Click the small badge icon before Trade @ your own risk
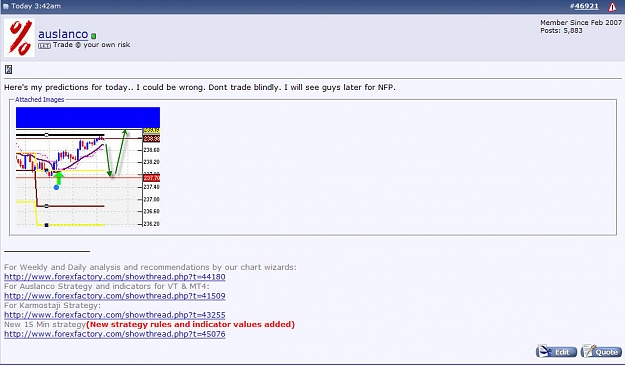 click(44, 46)
